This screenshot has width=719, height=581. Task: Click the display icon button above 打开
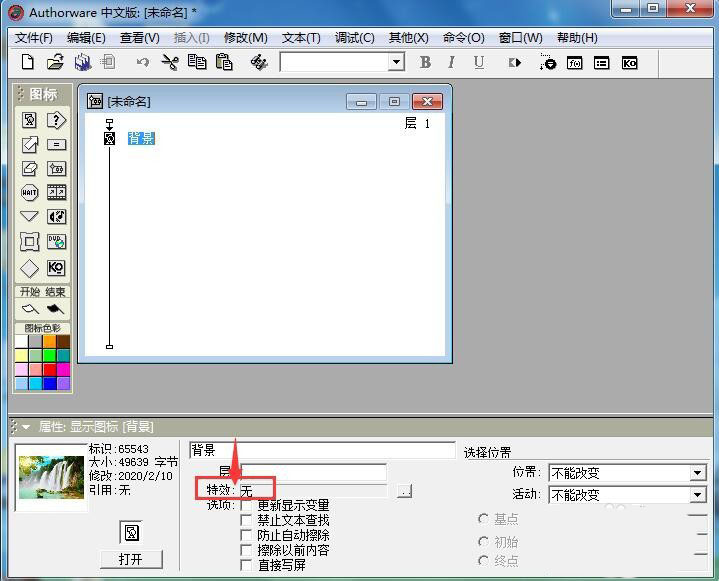[x=131, y=532]
